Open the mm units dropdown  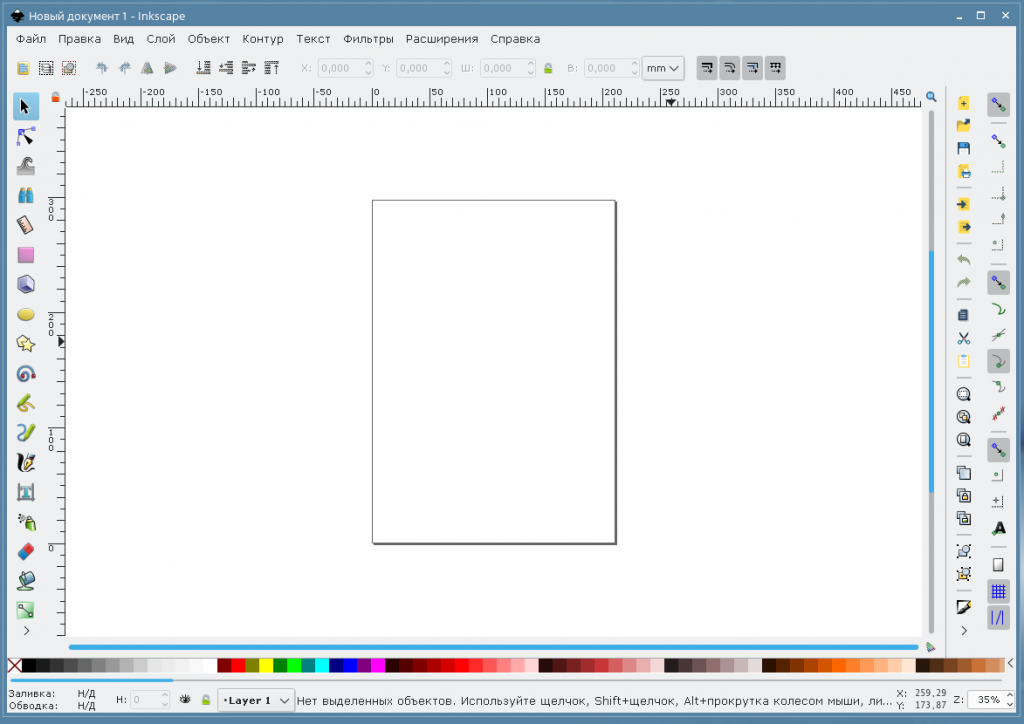tap(663, 68)
